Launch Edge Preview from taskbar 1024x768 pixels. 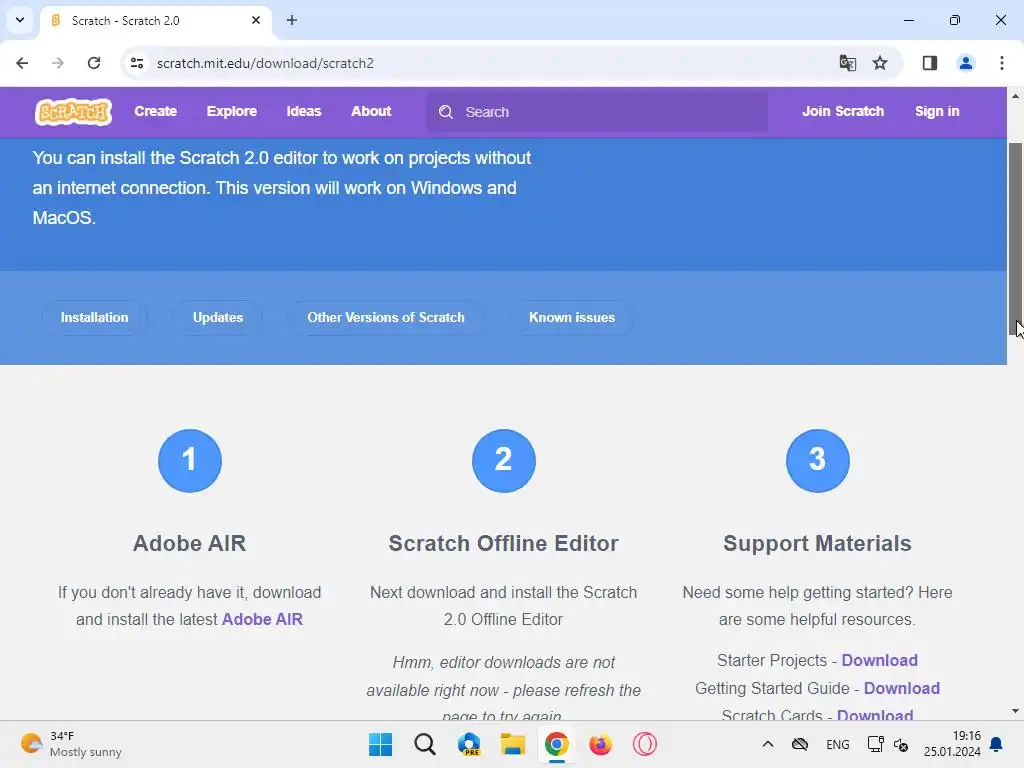tap(469, 744)
